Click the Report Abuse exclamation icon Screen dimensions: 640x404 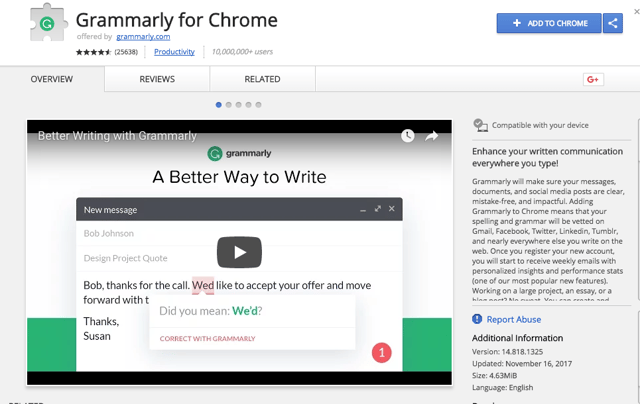(x=477, y=319)
